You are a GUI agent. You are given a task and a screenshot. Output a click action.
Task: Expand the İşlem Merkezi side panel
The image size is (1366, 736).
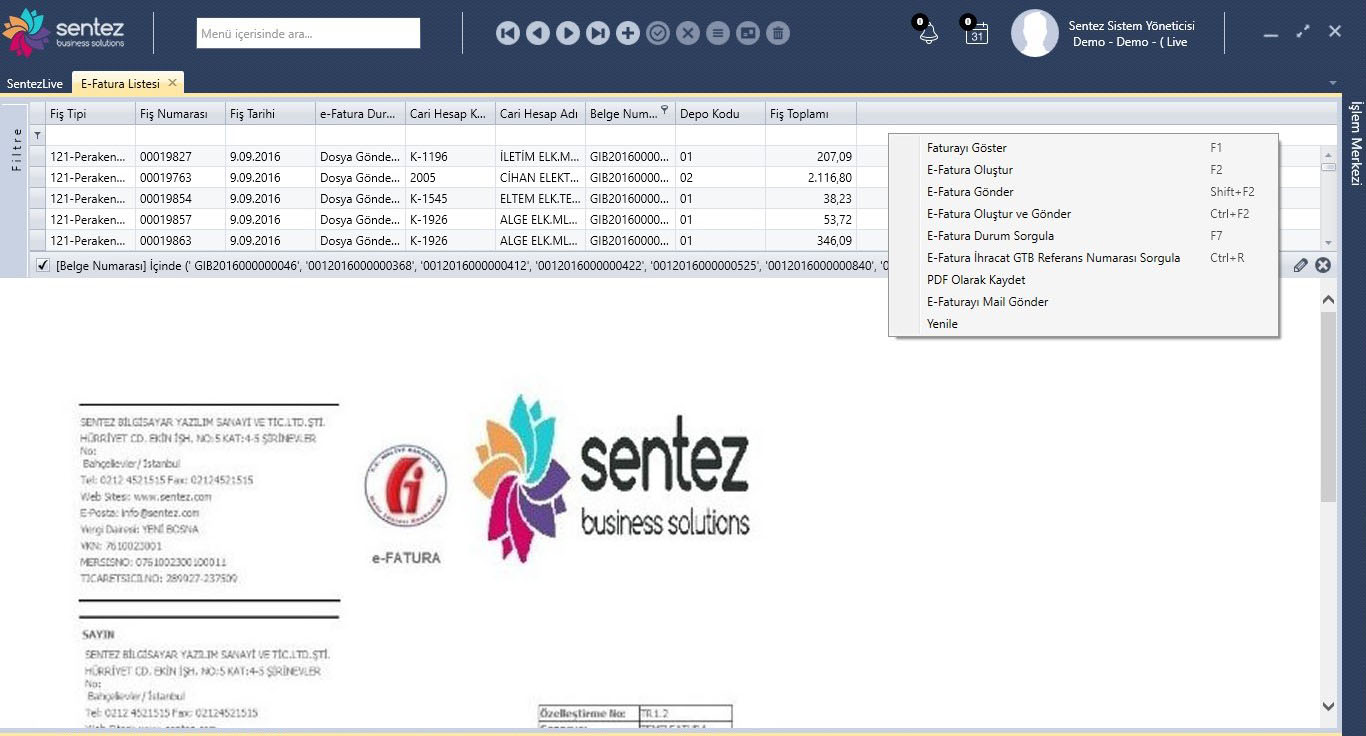(x=1356, y=143)
